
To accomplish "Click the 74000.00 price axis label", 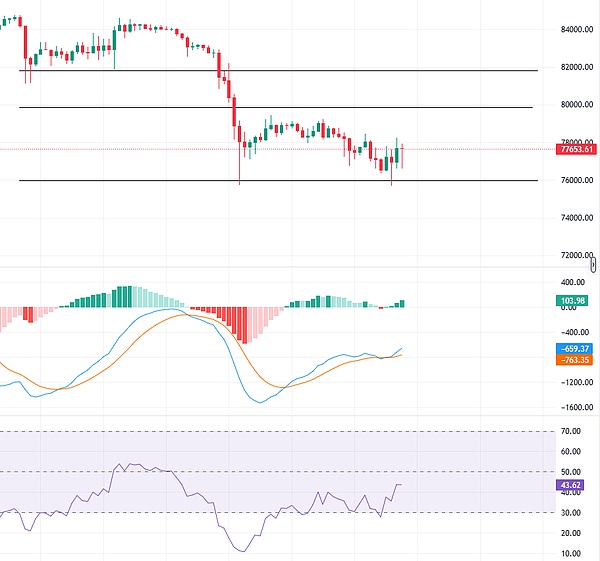I will (576, 218).
